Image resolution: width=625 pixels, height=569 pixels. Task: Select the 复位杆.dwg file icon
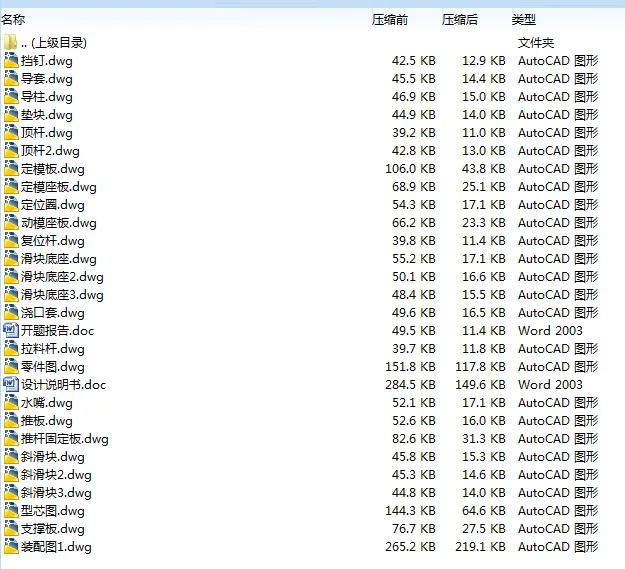11,240
